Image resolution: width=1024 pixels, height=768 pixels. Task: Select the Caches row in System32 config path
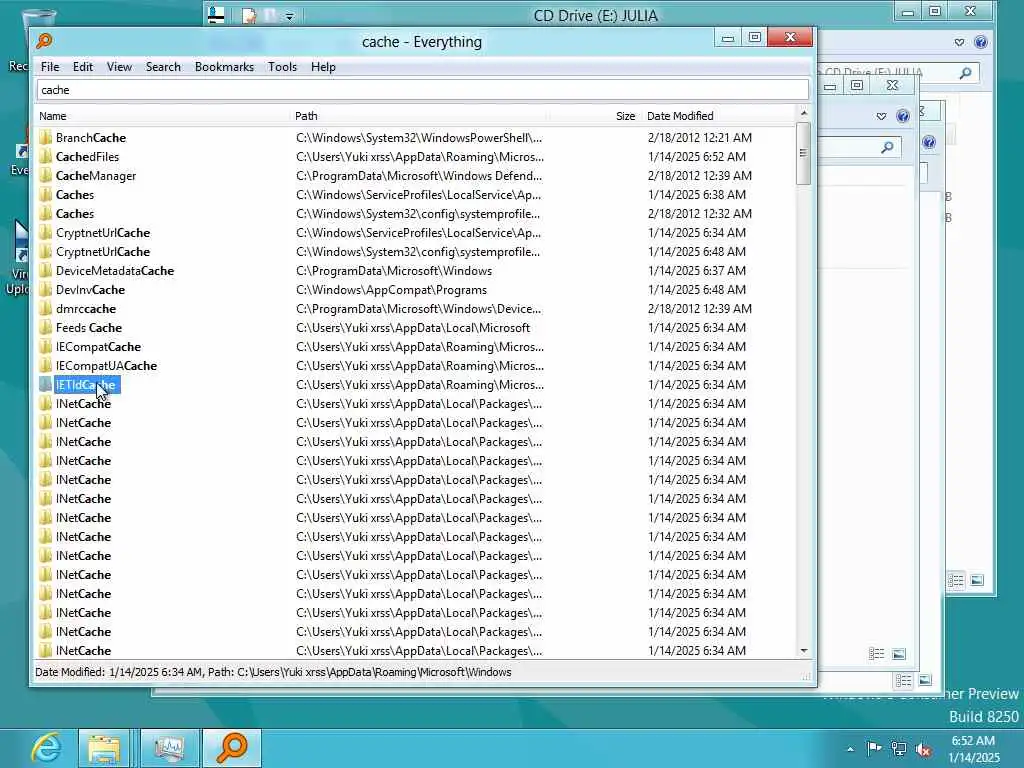[x=415, y=214]
